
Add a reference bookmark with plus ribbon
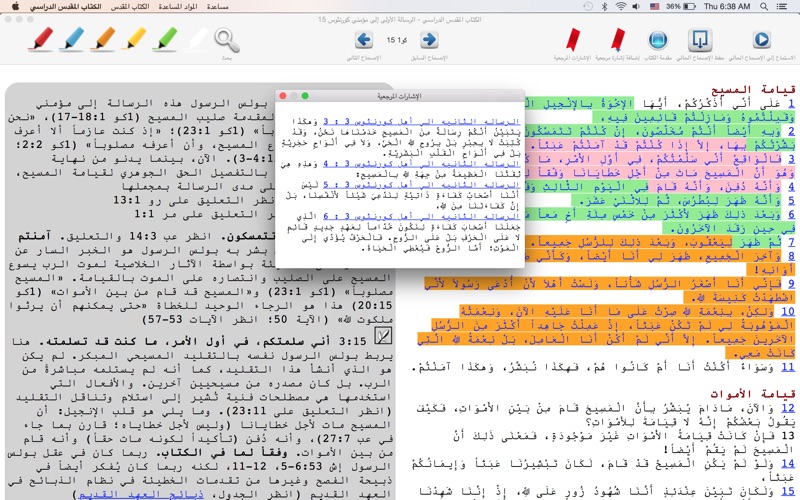618,40
